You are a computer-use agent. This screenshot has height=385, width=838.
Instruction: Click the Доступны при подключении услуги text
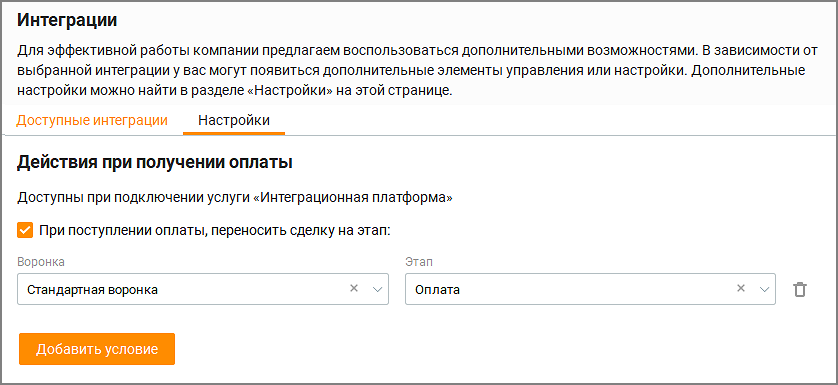coord(235,198)
